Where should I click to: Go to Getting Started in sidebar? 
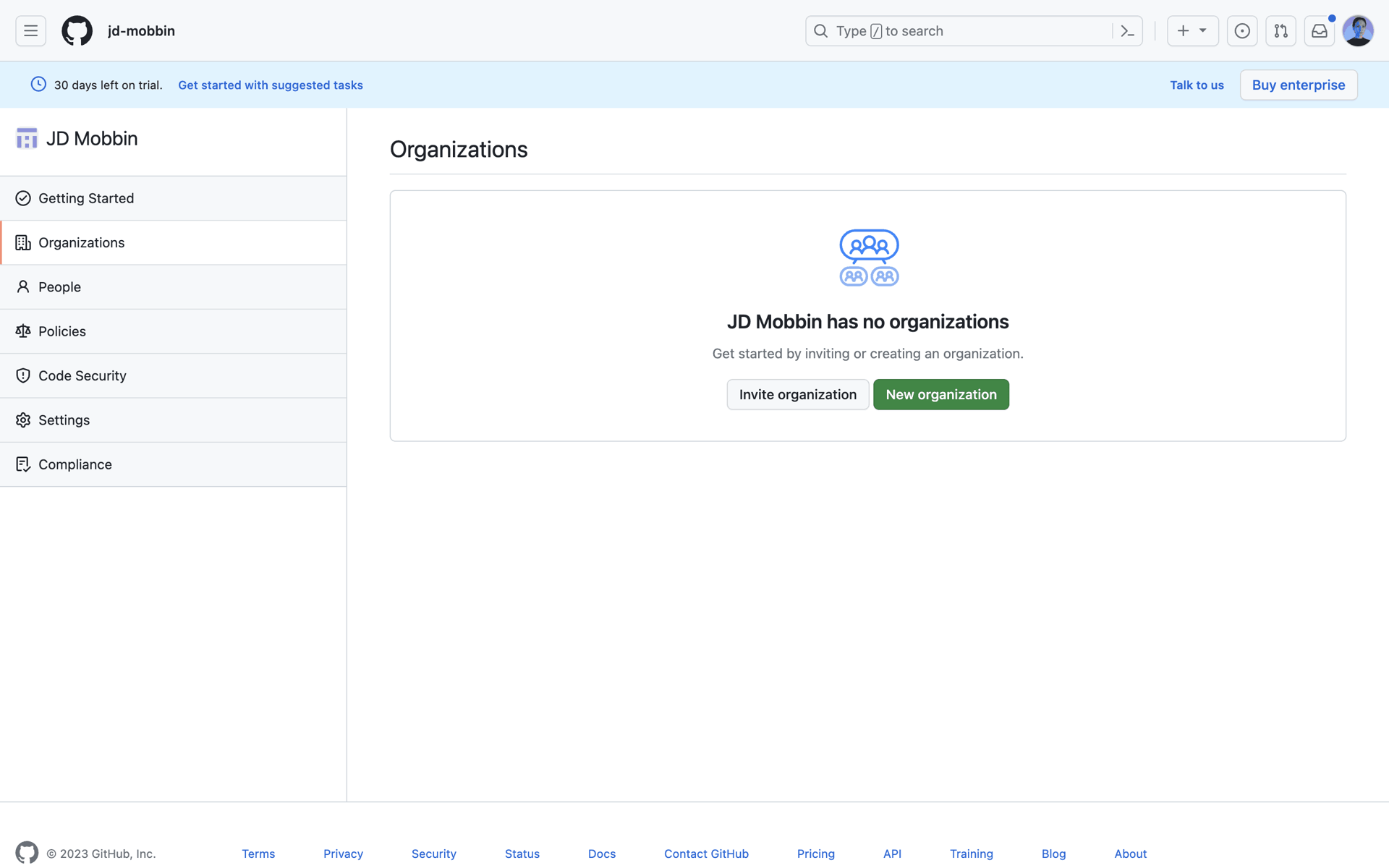[173, 198]
